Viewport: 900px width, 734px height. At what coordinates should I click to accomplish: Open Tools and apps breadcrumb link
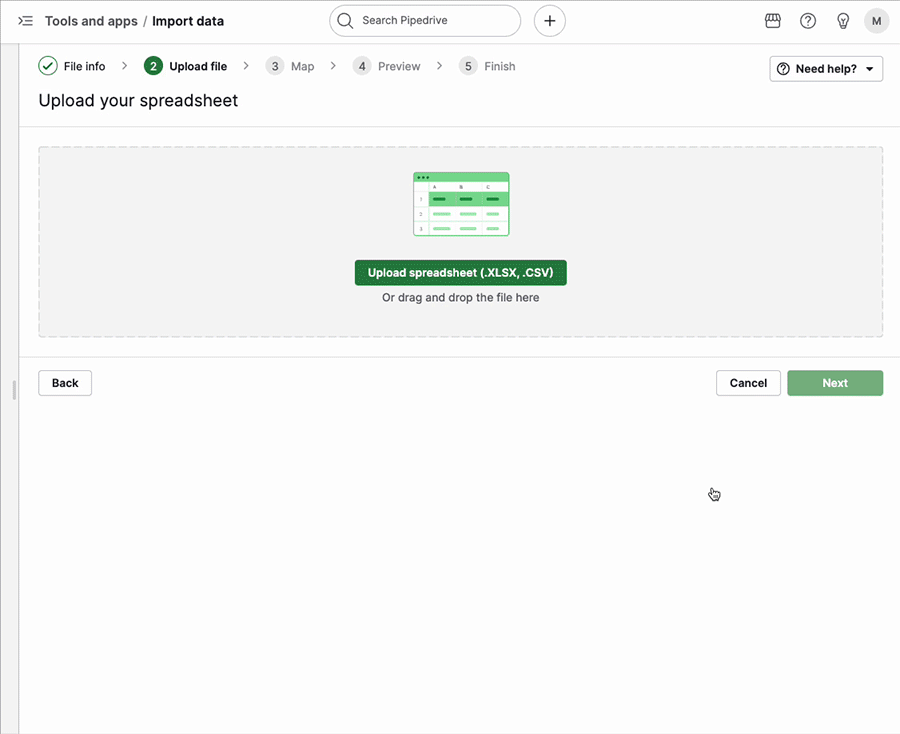[x=91, y=21]
